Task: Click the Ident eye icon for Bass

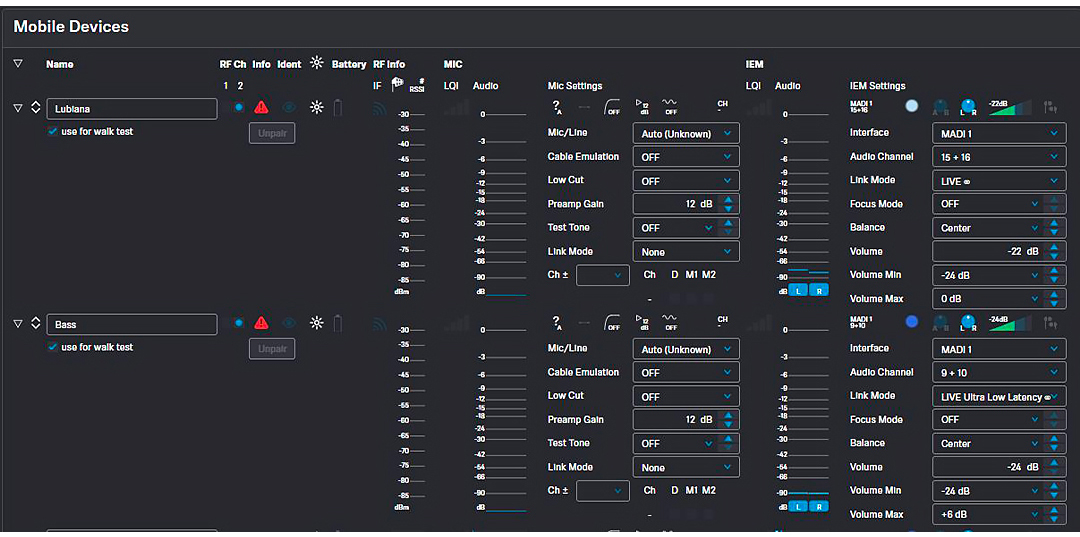Action: pyautogui.click(x=289, y=323)
